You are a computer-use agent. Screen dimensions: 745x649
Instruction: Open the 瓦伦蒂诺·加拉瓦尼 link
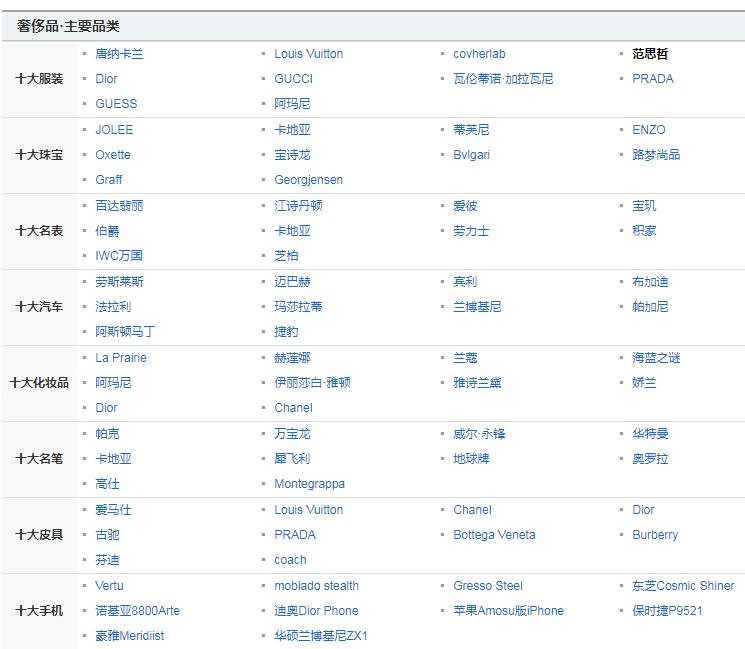[503, 79]
